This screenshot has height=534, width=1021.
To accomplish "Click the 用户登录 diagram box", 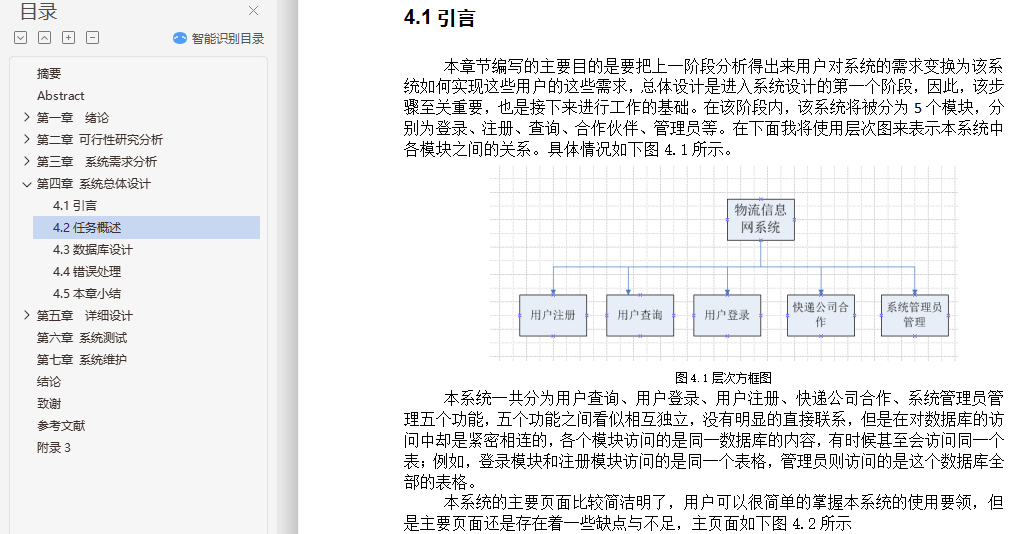I will coord(727,315).
